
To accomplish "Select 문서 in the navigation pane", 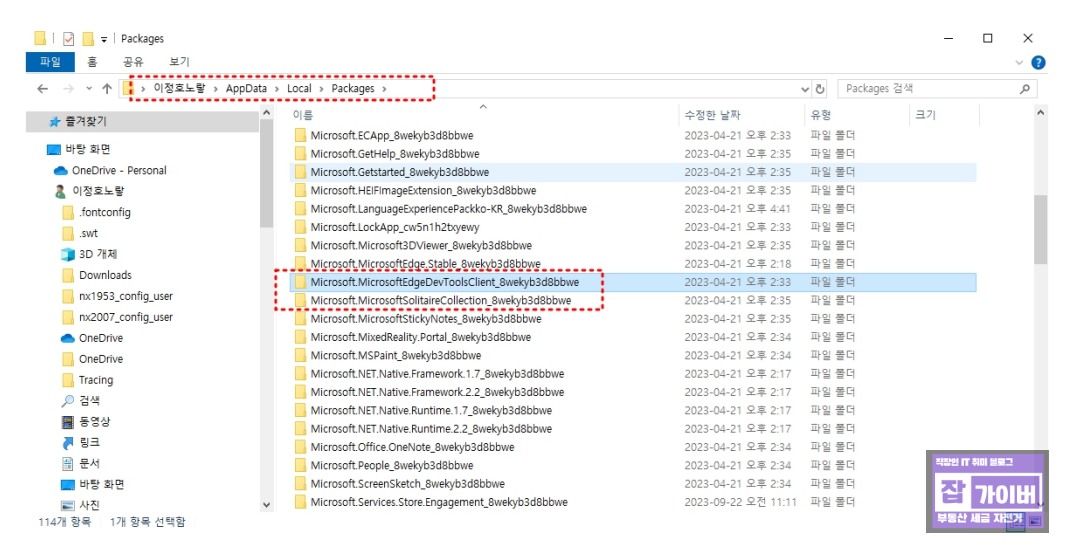I will (x=89, y=464).
